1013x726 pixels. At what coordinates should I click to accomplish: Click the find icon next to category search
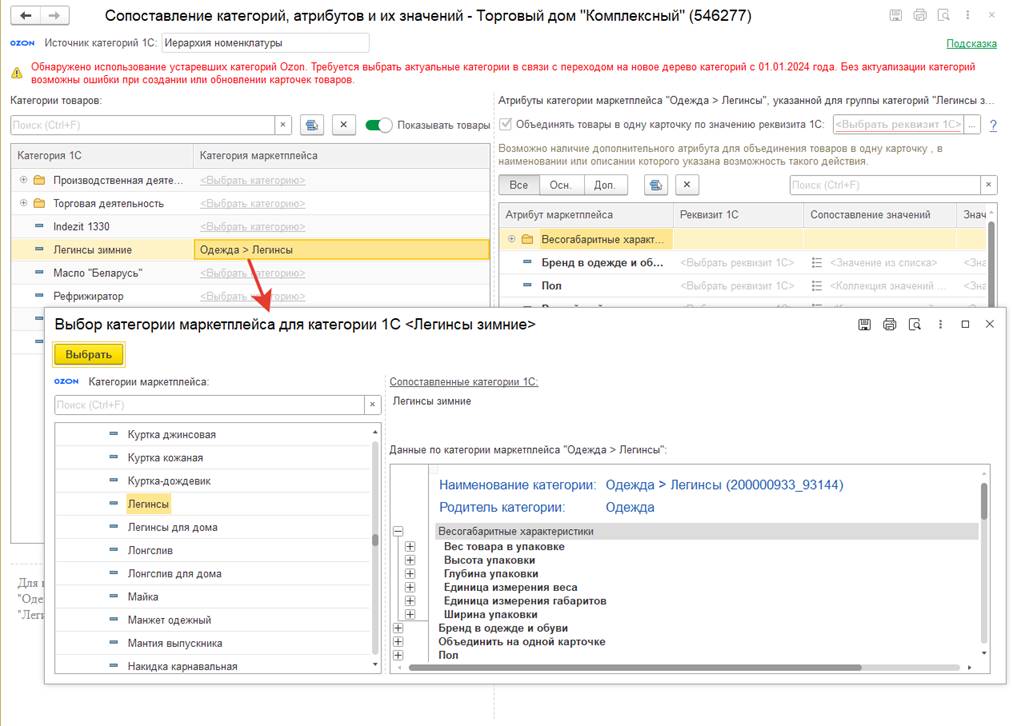312,125
